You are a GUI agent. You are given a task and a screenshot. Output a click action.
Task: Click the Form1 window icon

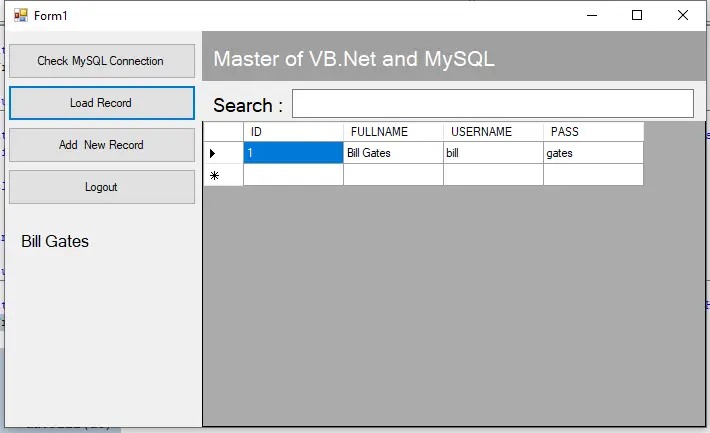(x=20, y=16)
